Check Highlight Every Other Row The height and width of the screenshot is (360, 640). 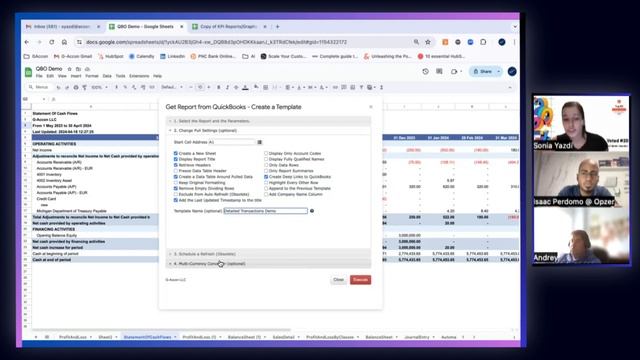266,183
